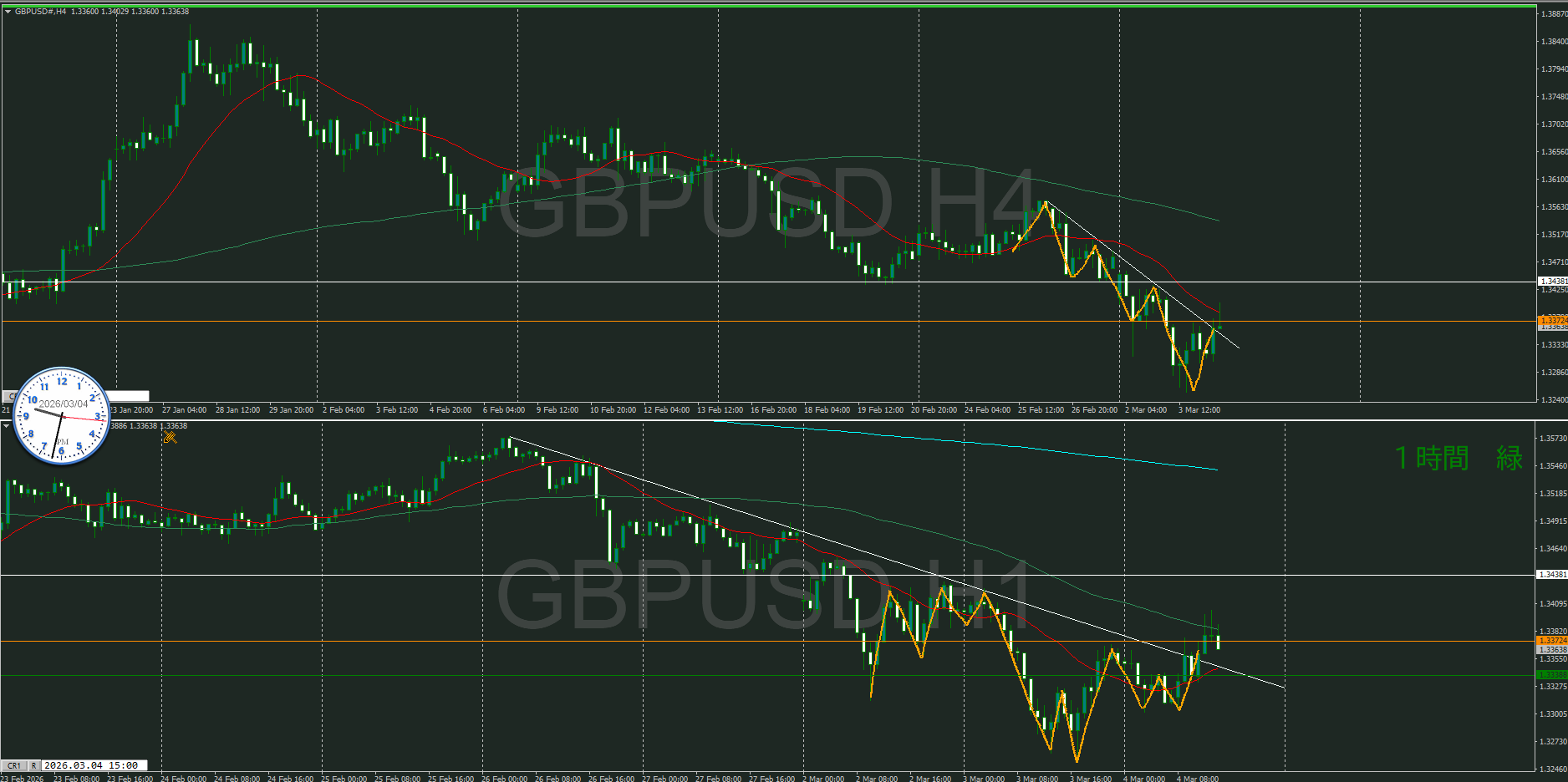The height and width of the screenshot is (782, 1568).
Task: Open the H1 chart's top-left dropdown arrow
Action: [7, 426]
